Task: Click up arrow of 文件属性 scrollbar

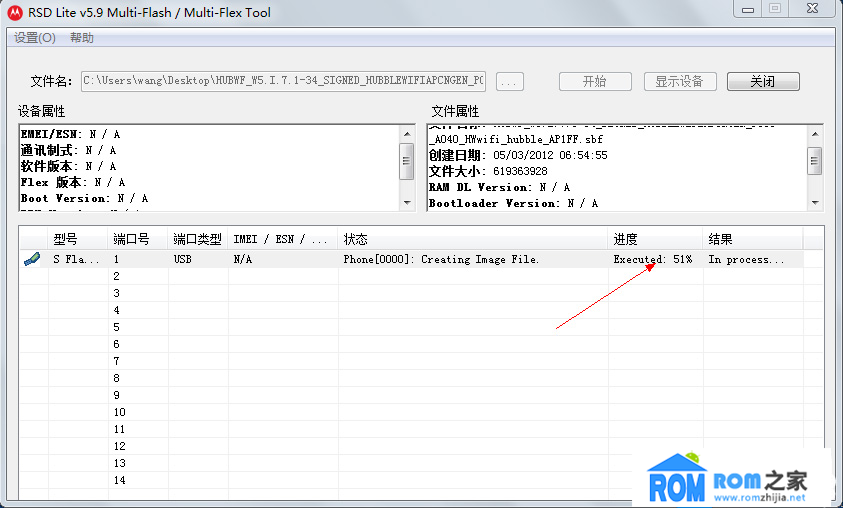Action: 815,134
